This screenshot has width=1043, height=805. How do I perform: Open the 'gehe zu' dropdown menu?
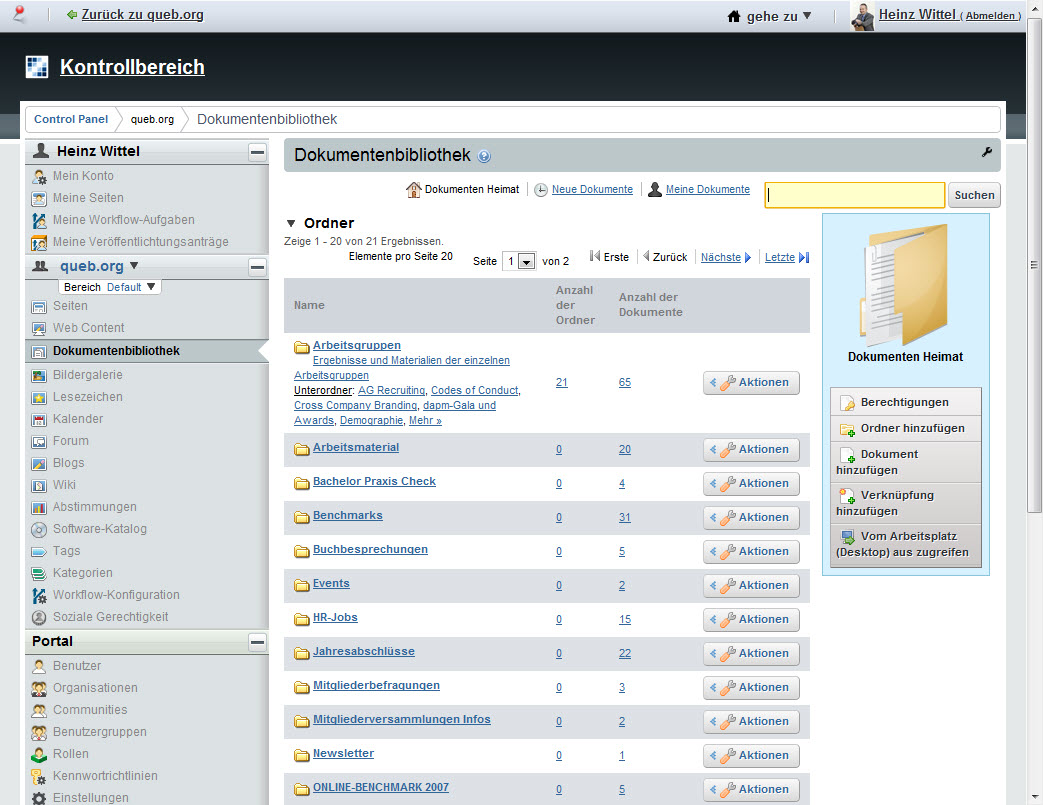(769, 16)
